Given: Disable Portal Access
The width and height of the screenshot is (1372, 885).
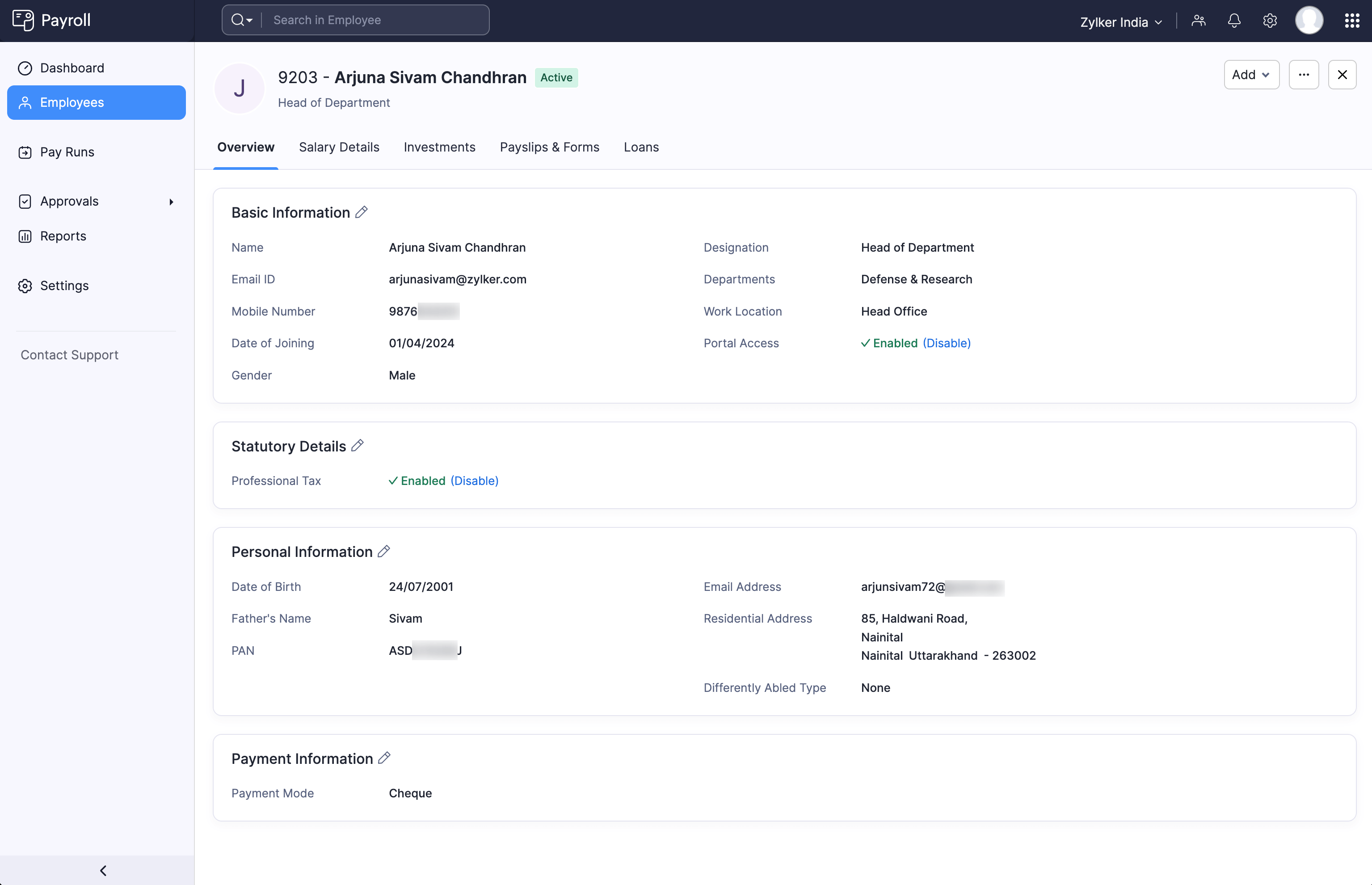Looking at the screenshot, I should tap(946, 343).
